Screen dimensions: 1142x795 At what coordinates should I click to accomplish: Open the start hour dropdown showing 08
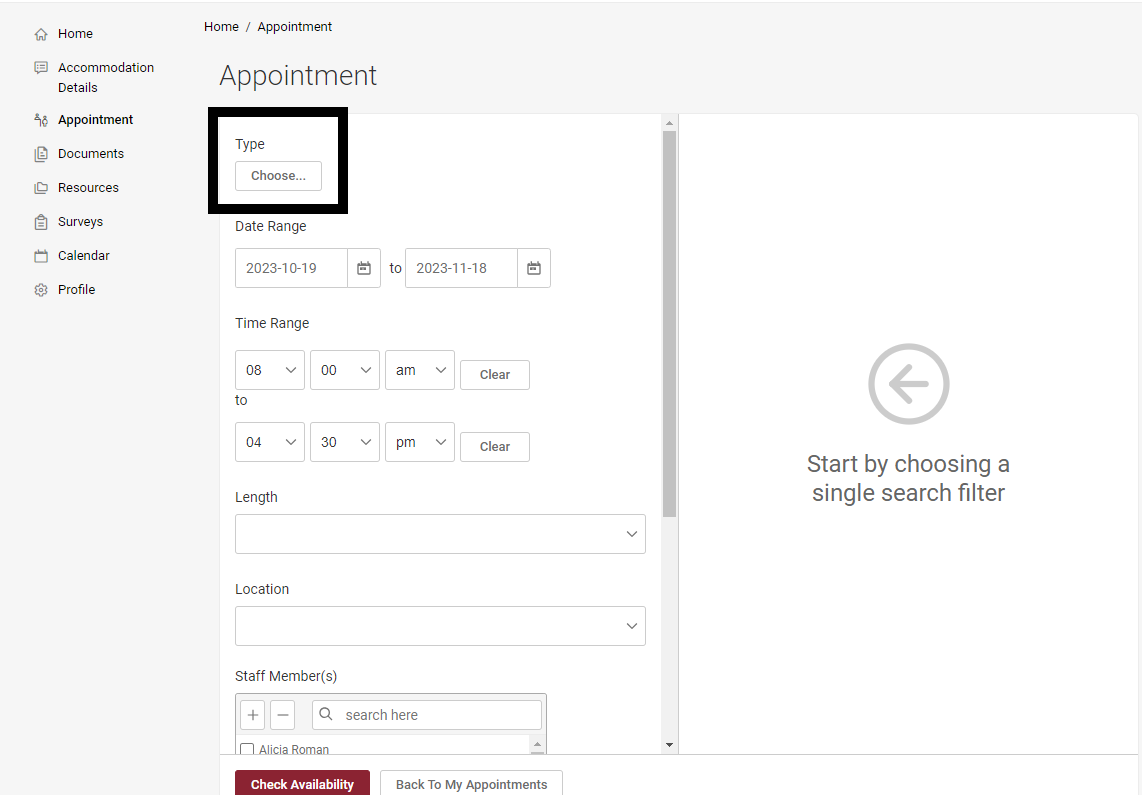point(269,369)
